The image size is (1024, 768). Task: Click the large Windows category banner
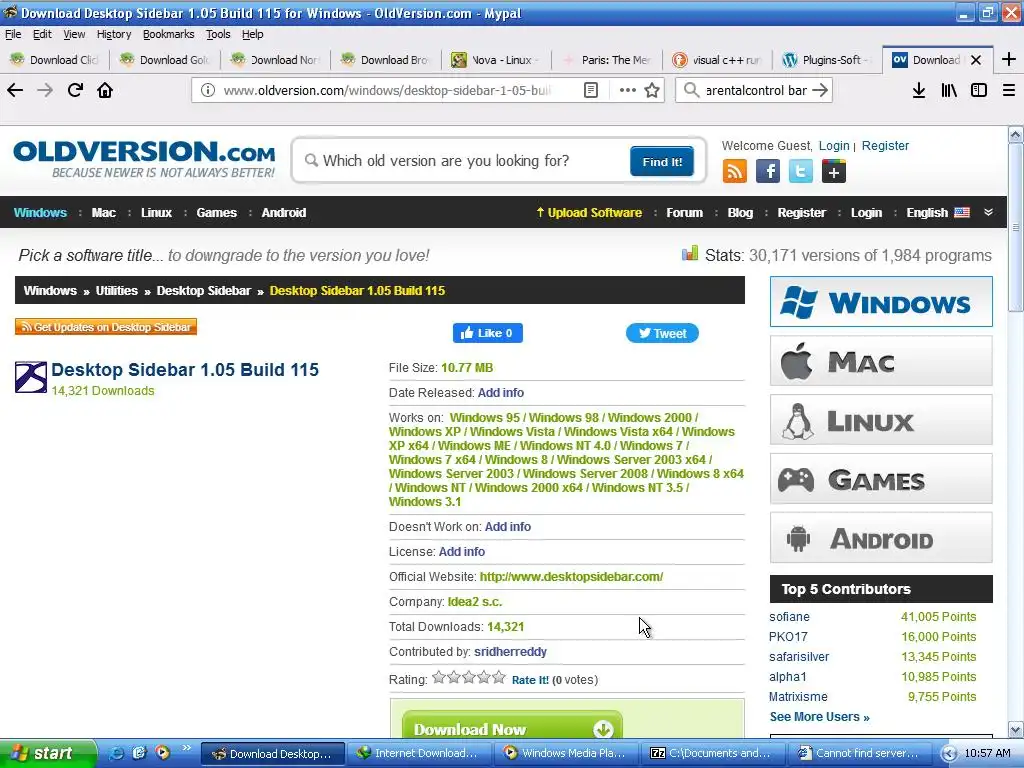coord(881,302)
